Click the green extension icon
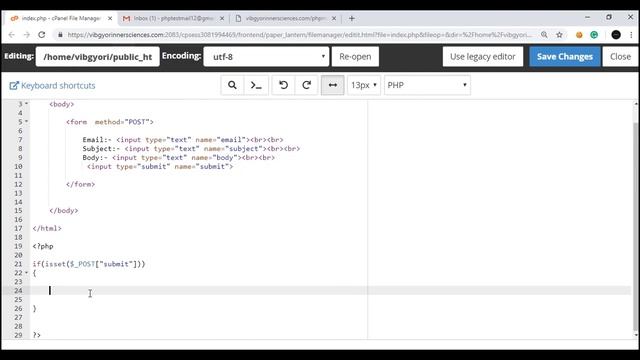 (x=594, y=35)
